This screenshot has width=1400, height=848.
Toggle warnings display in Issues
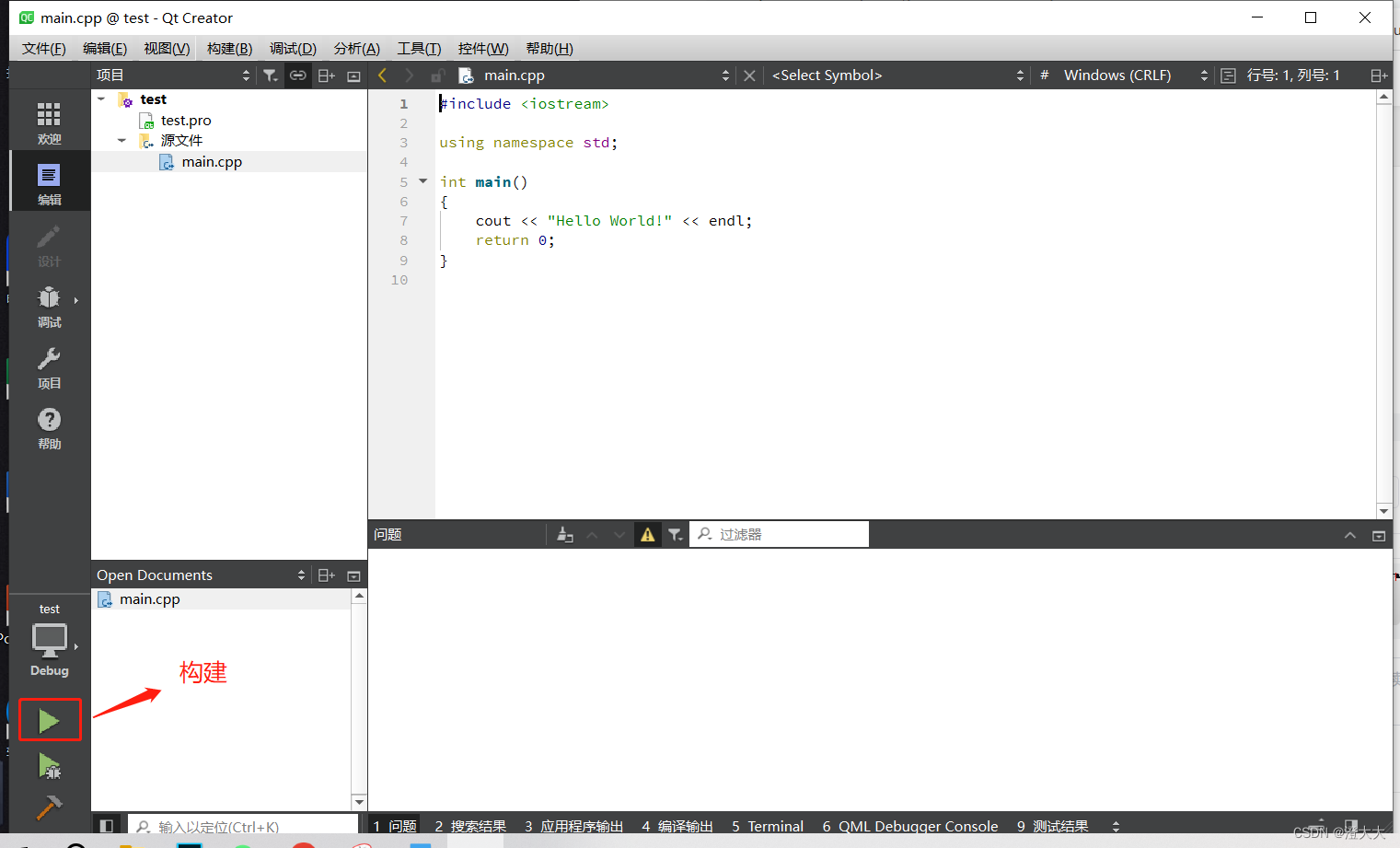click(x=648, y=535)
